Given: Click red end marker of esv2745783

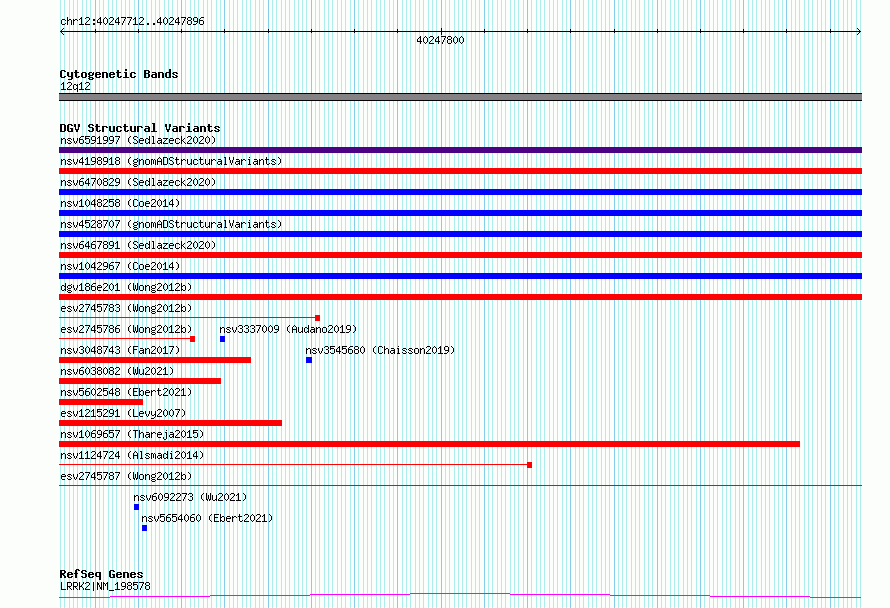Looking at the screenshot, I should (317, 318).
